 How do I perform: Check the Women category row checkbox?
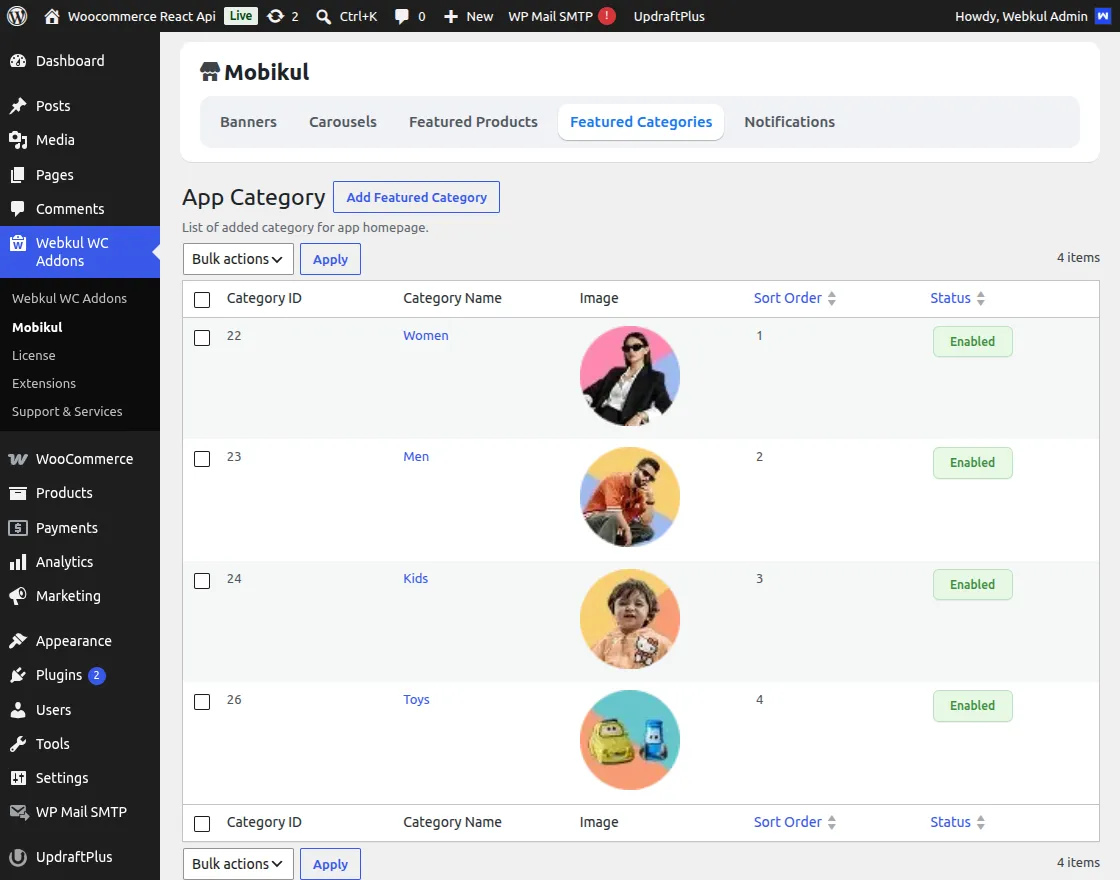[202, 338]
